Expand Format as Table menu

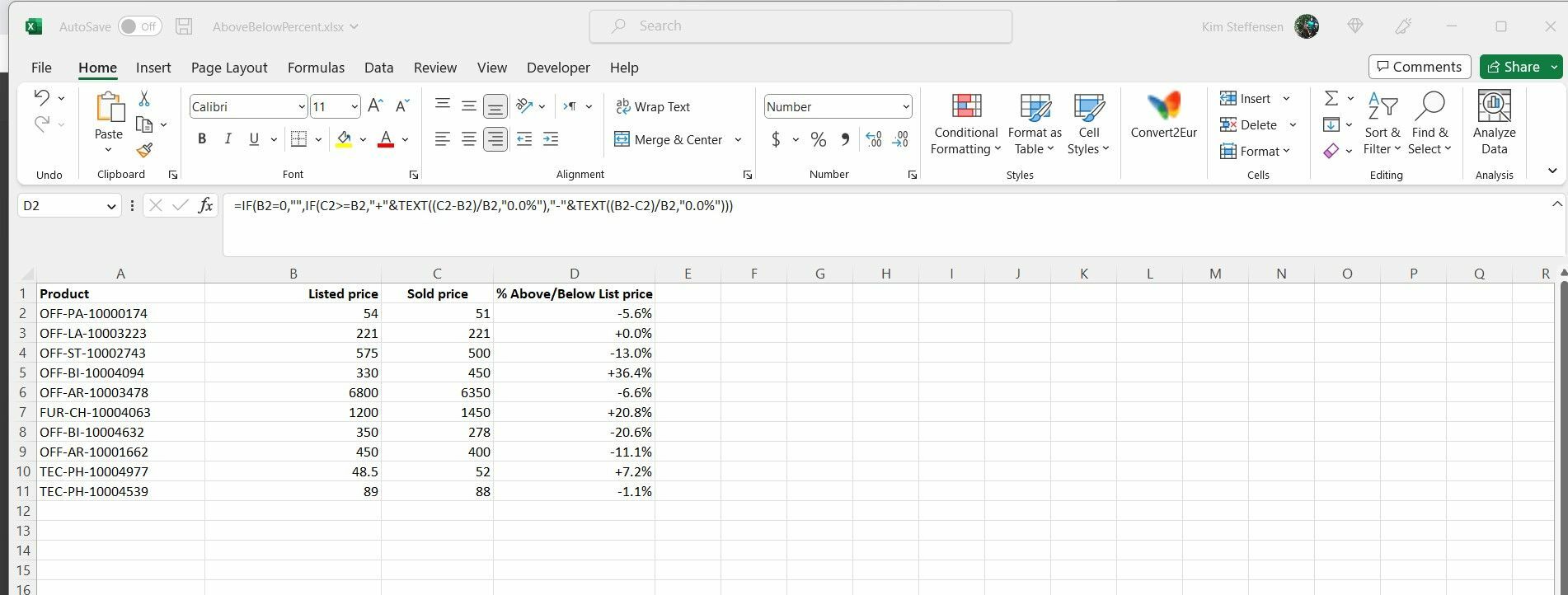(1035, 123)
